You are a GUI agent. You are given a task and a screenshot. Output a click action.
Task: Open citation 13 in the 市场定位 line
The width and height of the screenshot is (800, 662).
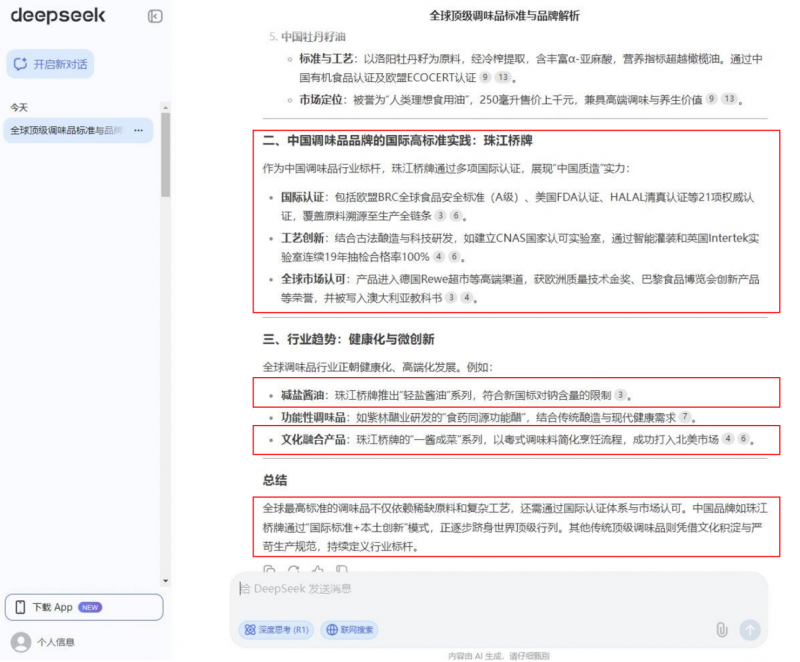[x=730, y=99]
